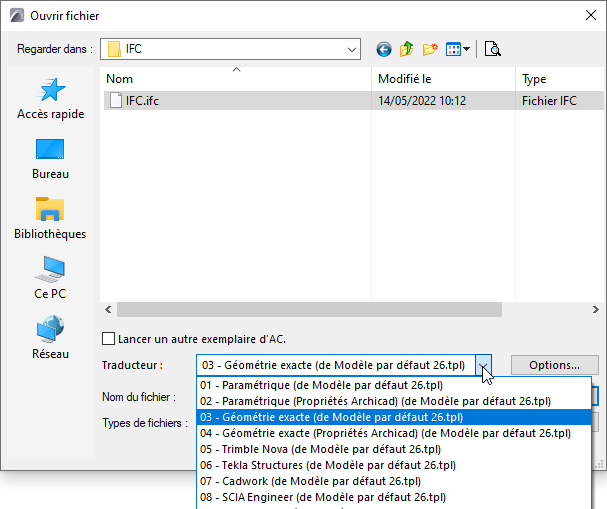Sort by Modifié le column
The width and height of the screenshot is (607, 509).
tap(443, 79)
